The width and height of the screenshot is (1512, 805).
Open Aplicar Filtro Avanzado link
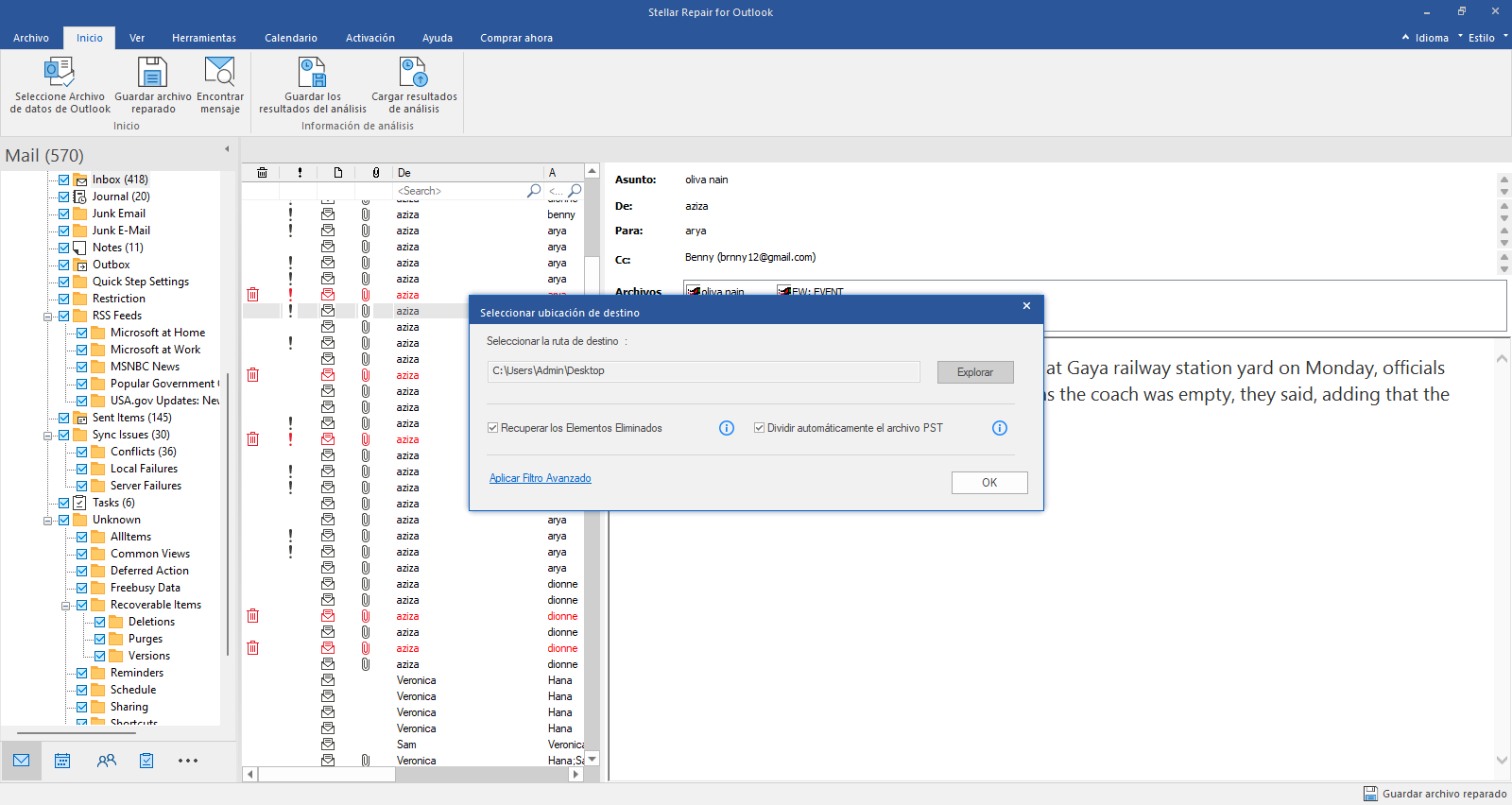click(541, 478)
